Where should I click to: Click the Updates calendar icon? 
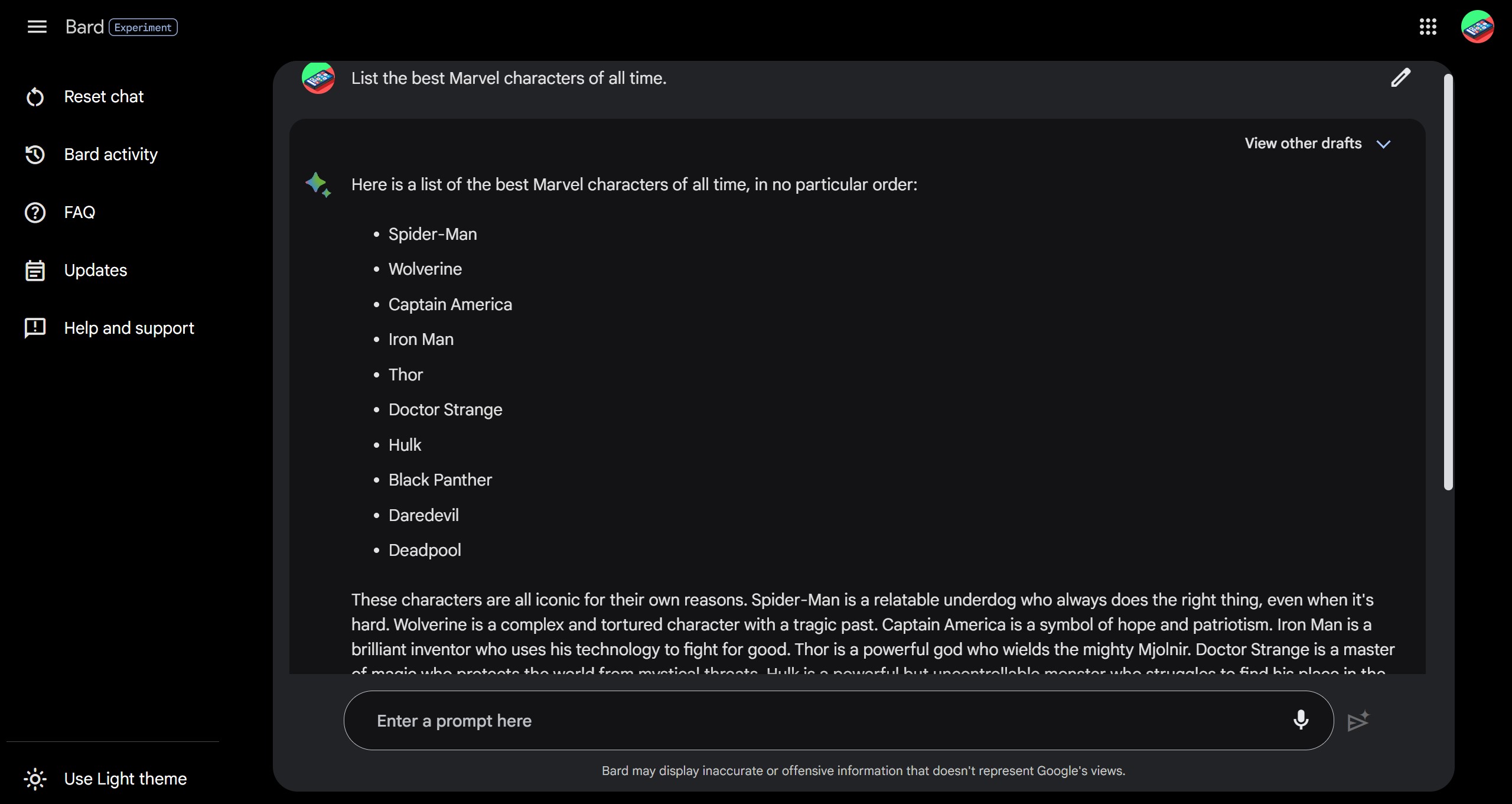point(35,271)
